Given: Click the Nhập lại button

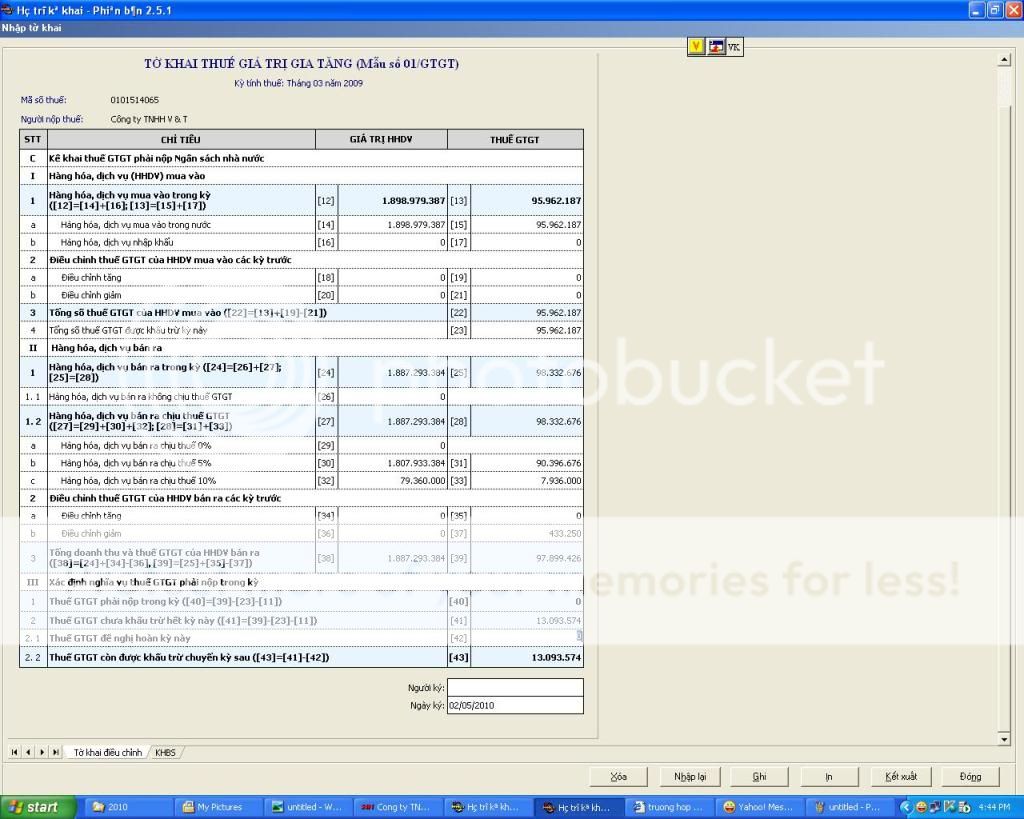Looking at the screenshot, I should 689,776.
